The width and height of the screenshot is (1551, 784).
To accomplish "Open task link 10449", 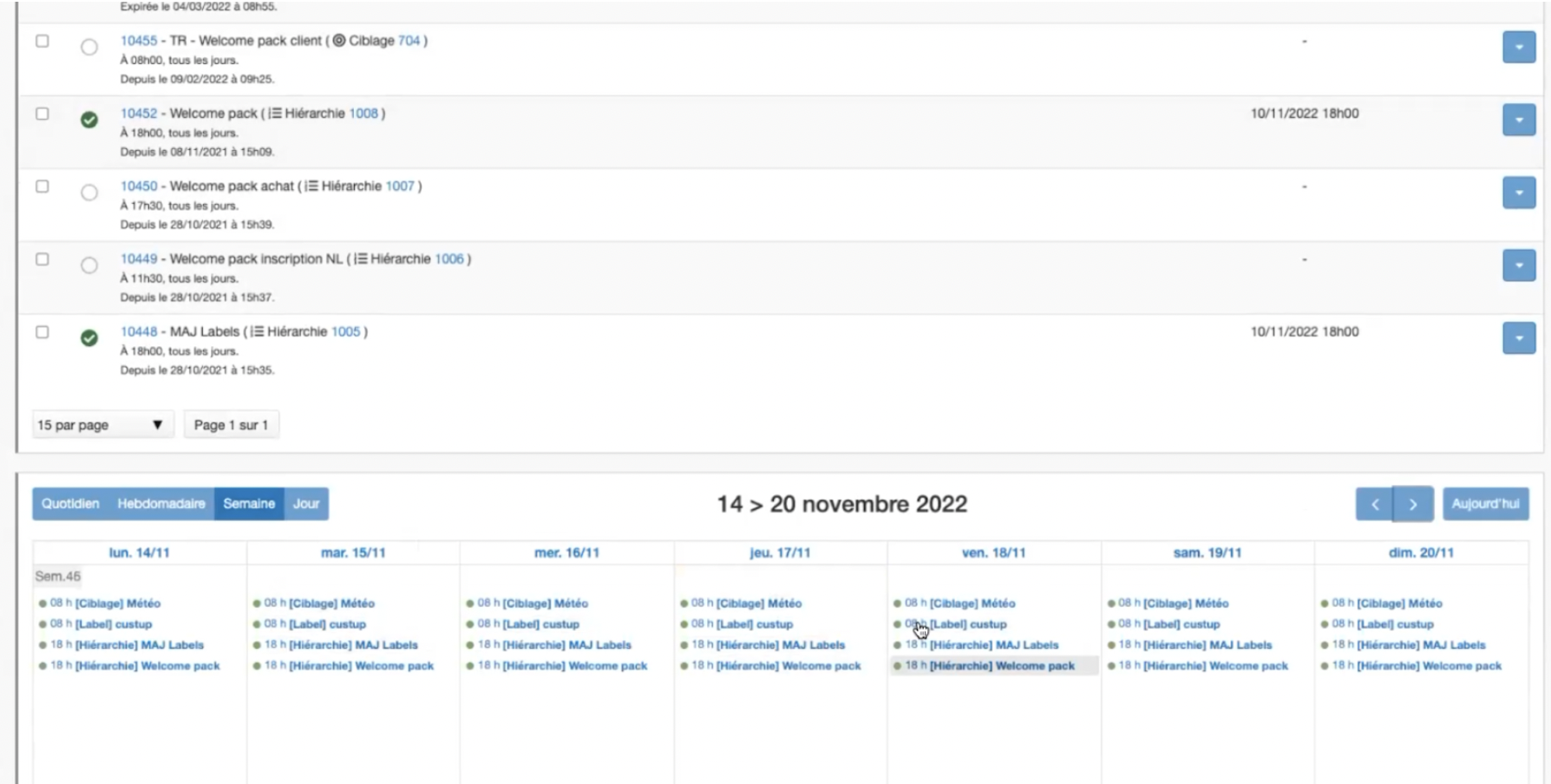I will click(x=139, y=259).
